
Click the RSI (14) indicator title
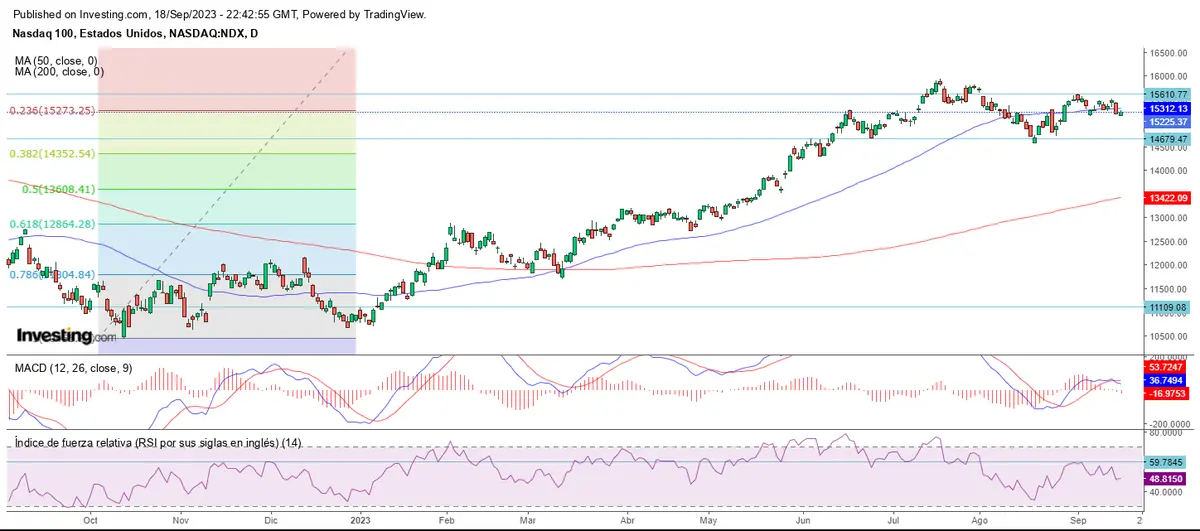(x=158, y=443)
